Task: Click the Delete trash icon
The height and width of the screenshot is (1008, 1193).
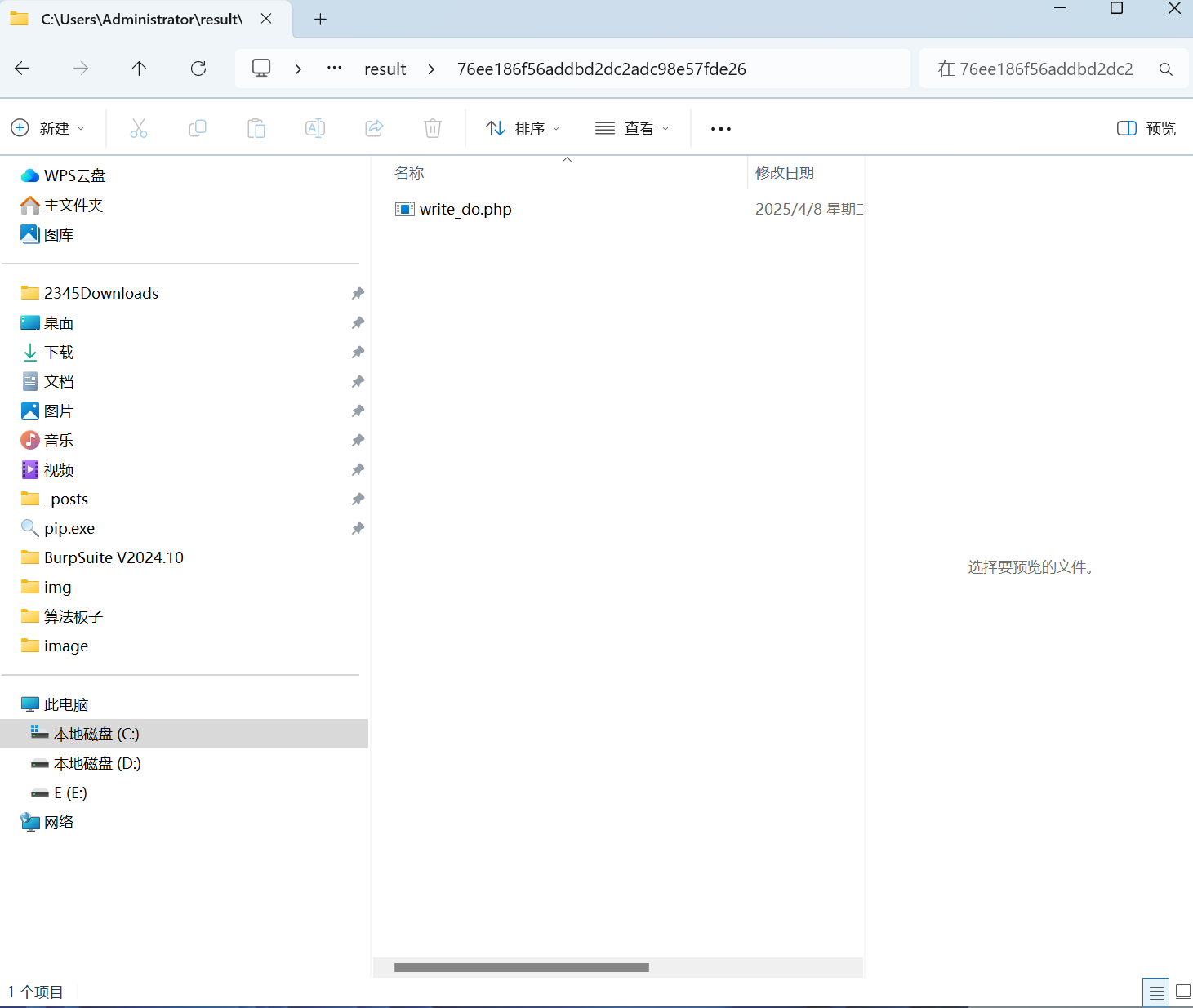Action: click(433, 128)
